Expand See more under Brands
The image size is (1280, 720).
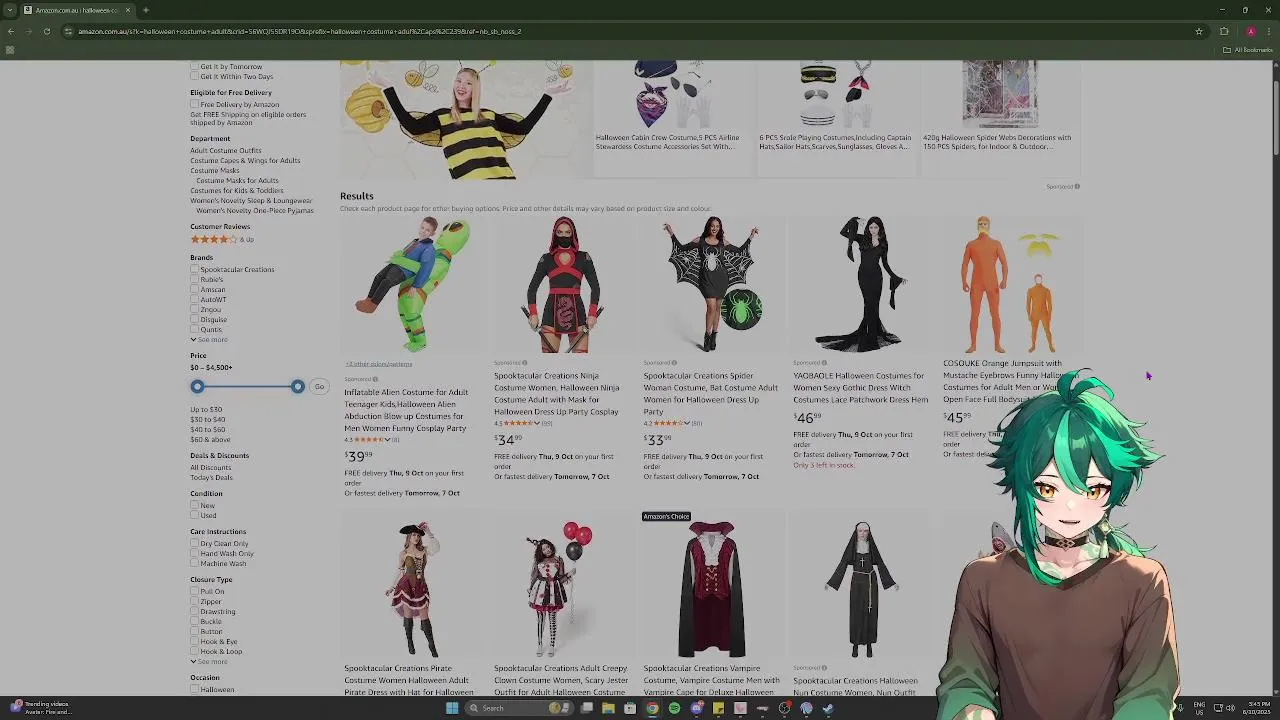click(209, 340)
